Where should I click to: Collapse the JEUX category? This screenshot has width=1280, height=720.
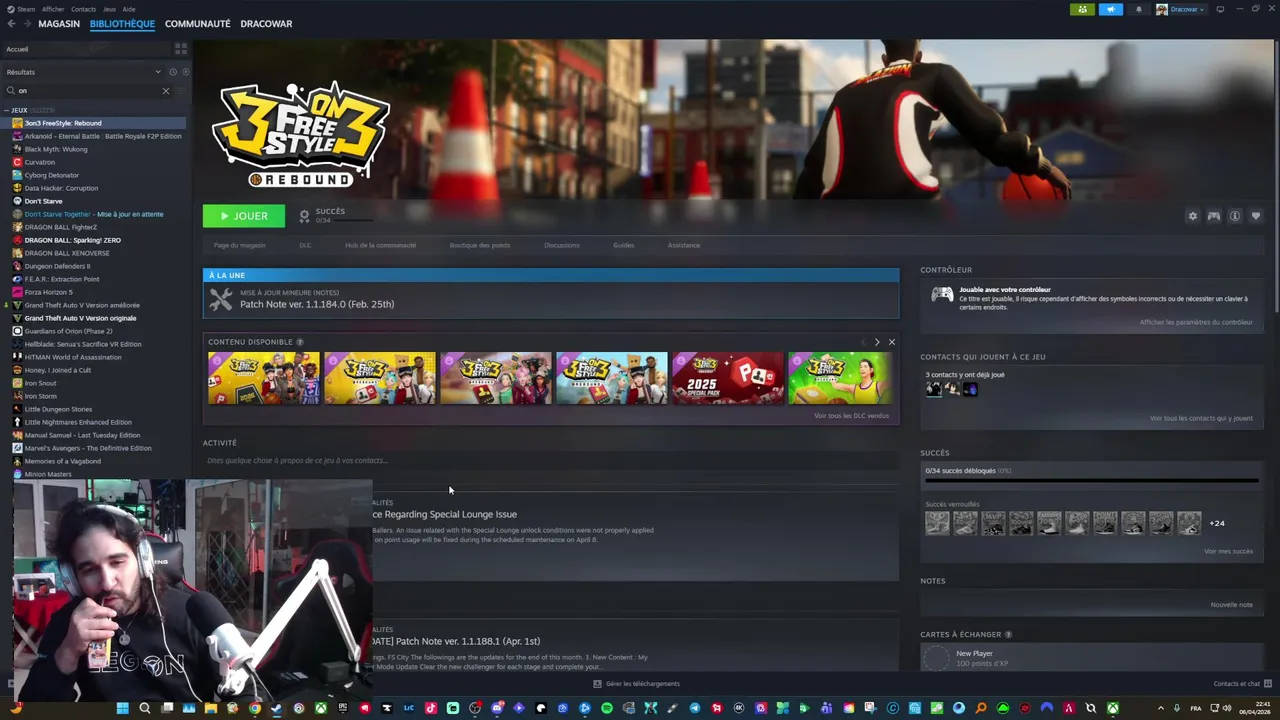point(7,110)
